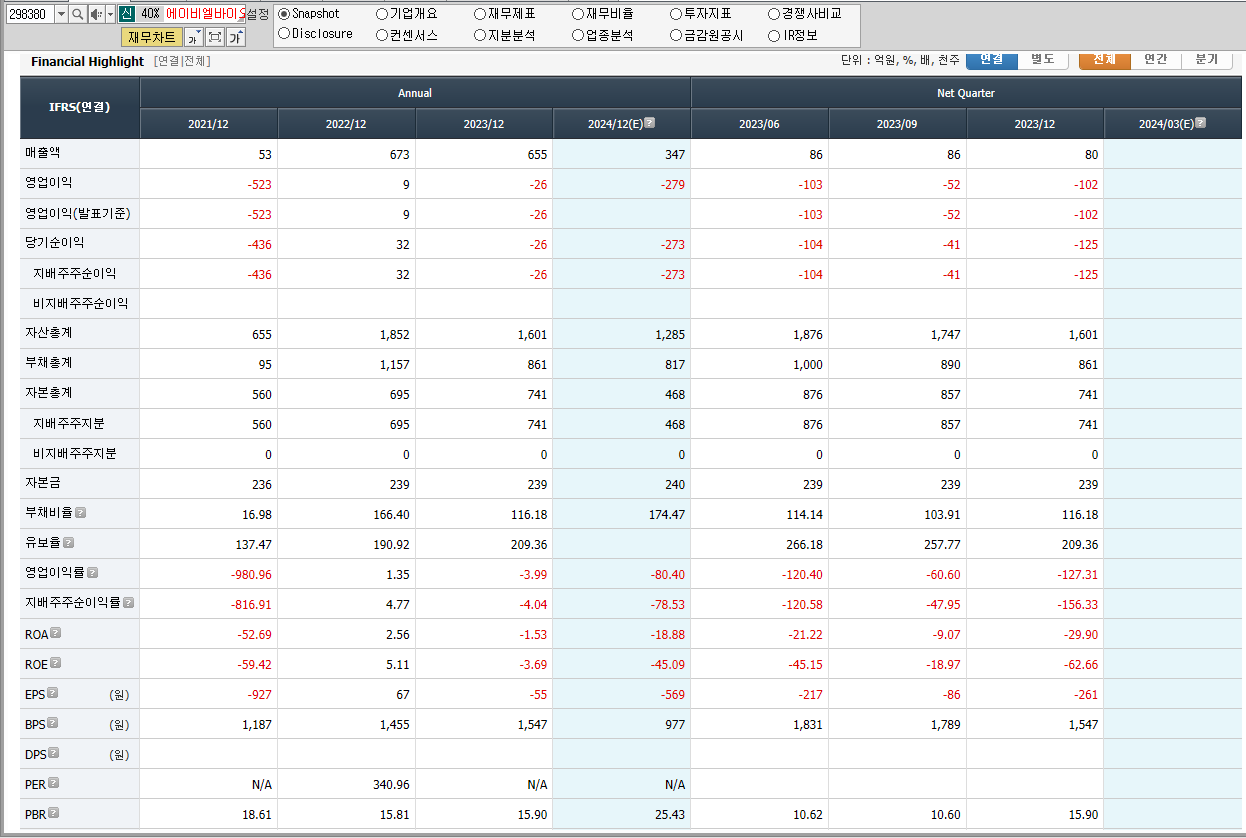Click the speaker sound icon
This screenshot has width=1246, height=838.
96,14
